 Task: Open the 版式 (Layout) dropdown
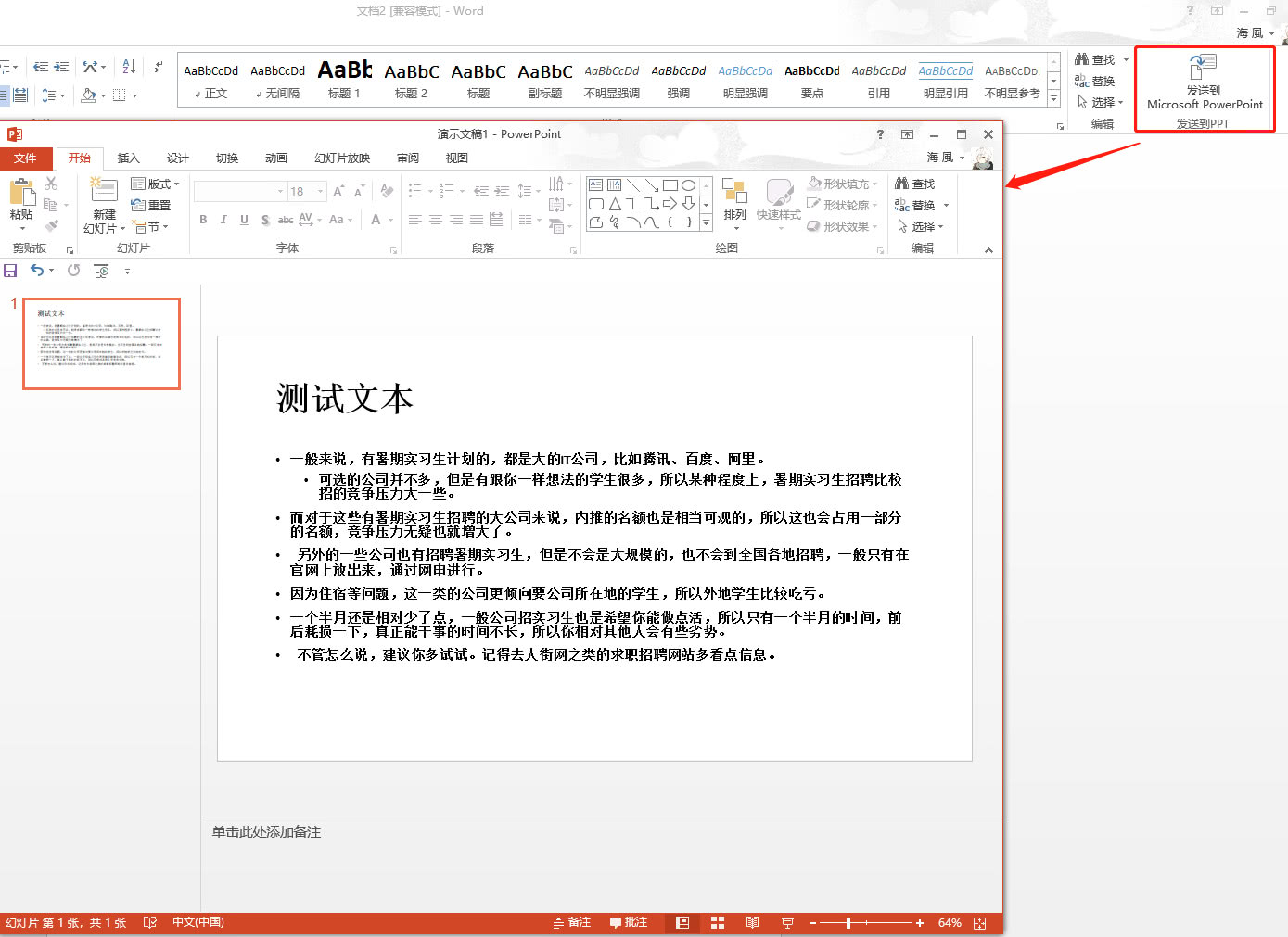coord(155,184)
